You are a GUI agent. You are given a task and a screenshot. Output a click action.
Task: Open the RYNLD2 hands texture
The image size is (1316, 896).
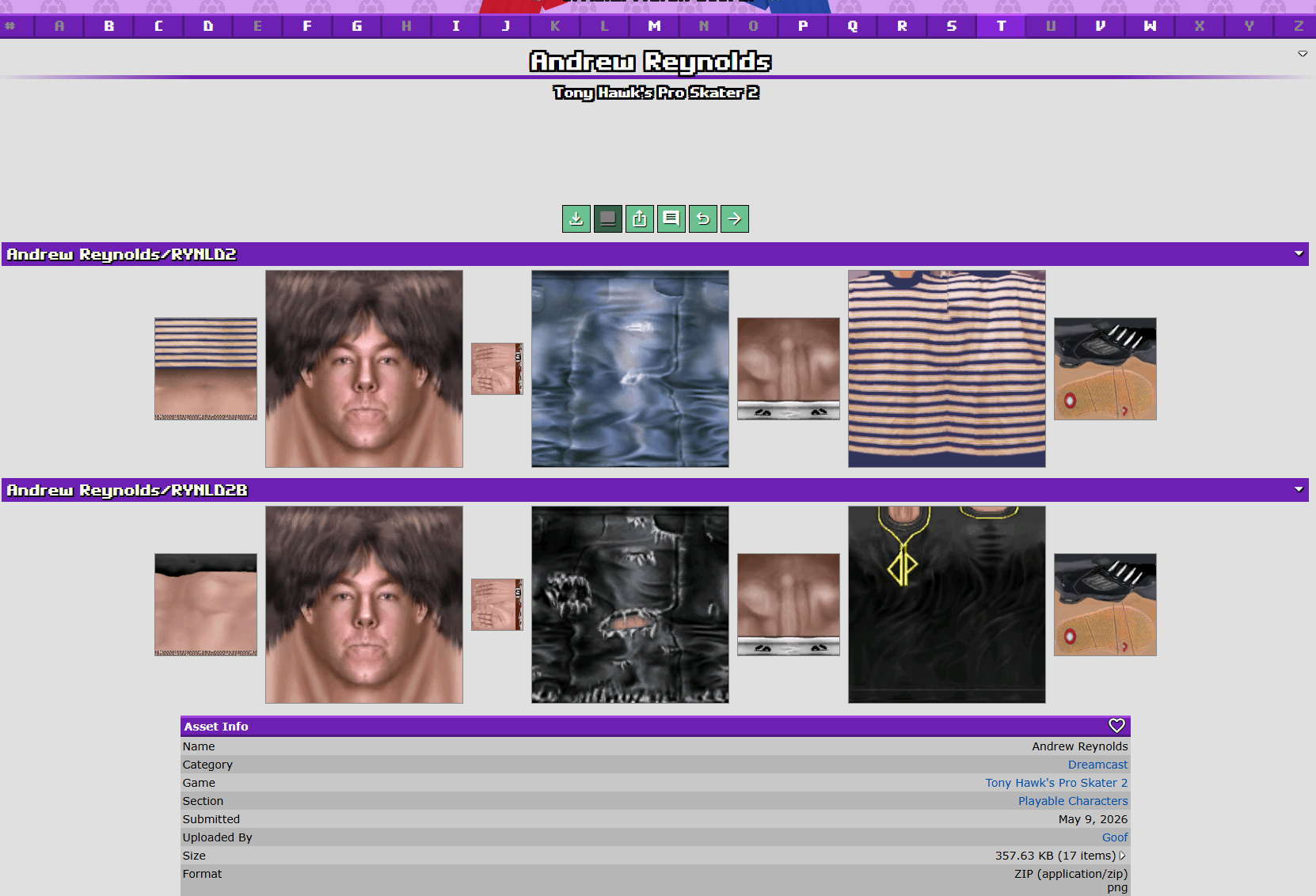(497, 369)
